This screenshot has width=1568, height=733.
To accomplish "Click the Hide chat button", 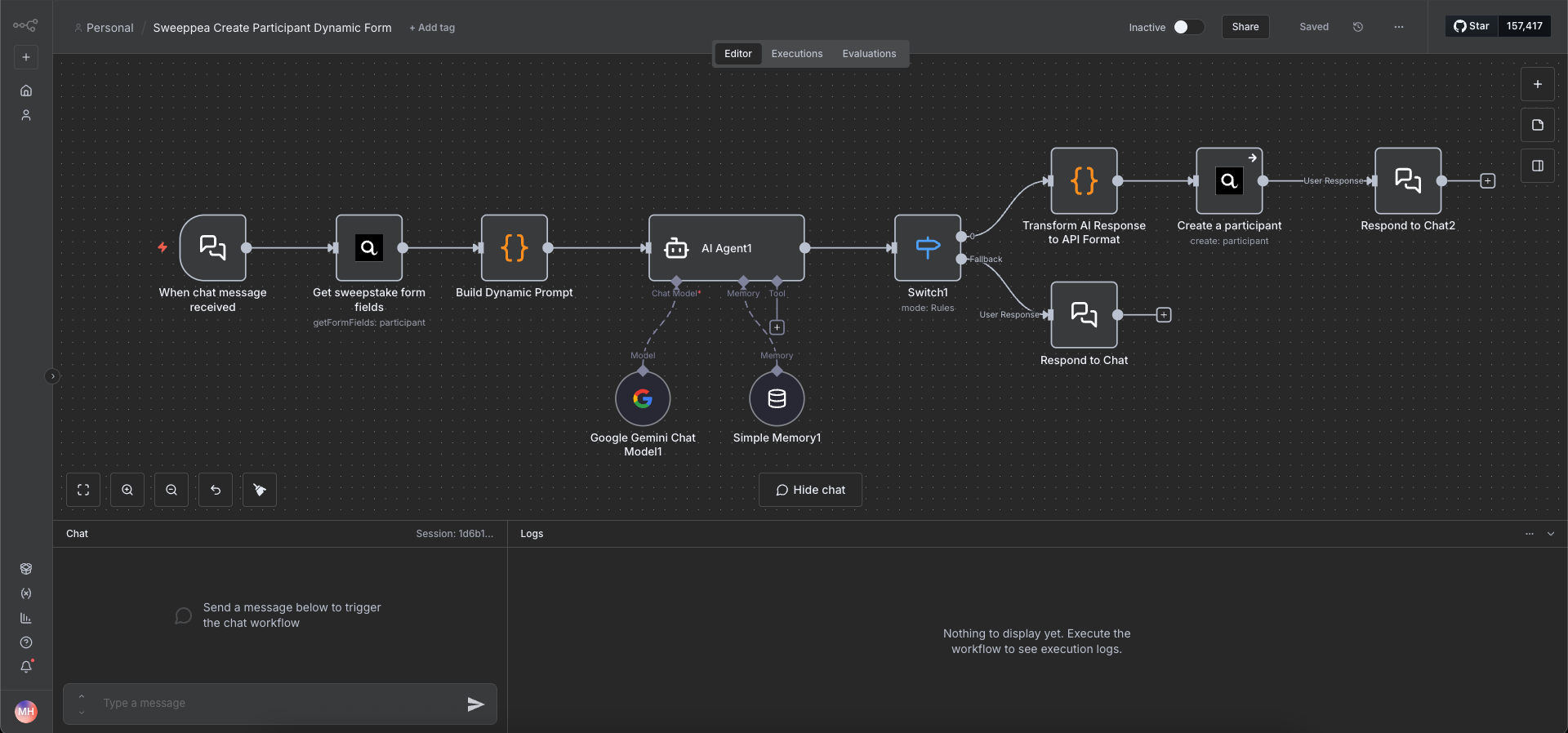I will (x=810, y=490).
